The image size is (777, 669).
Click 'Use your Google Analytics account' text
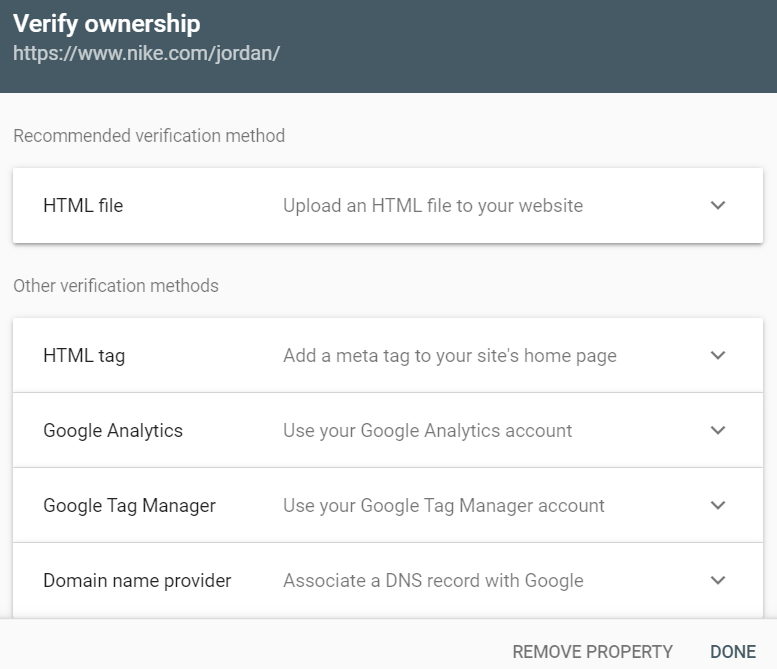tap(428, 431)
